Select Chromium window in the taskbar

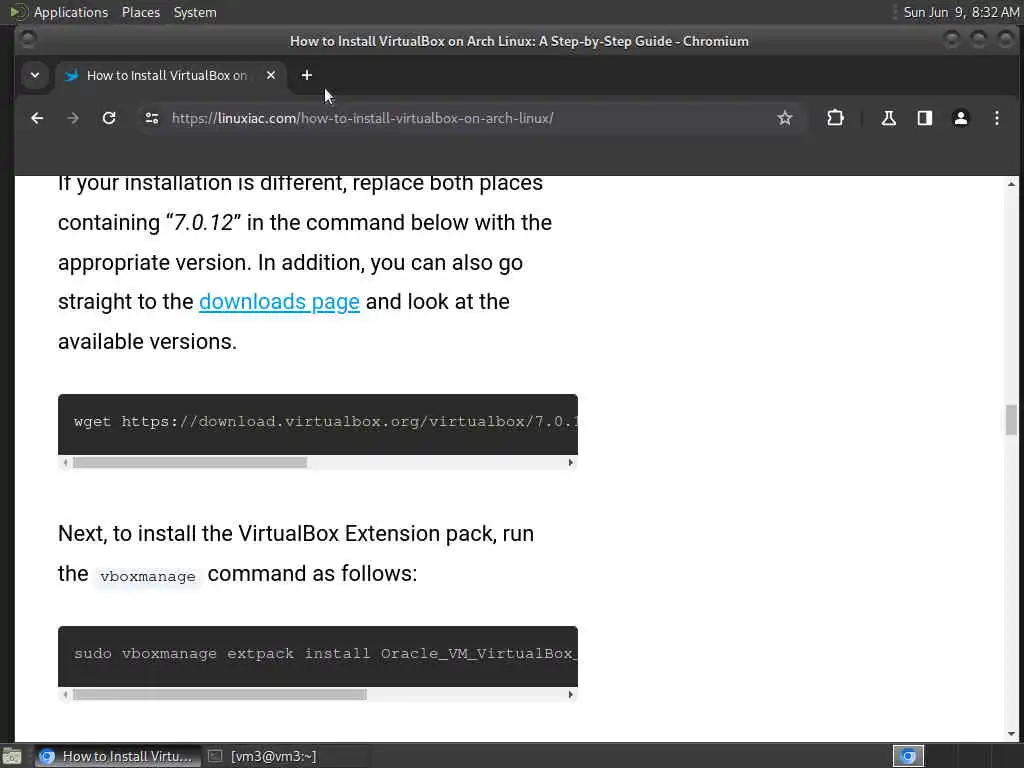(x=116, y=756)
